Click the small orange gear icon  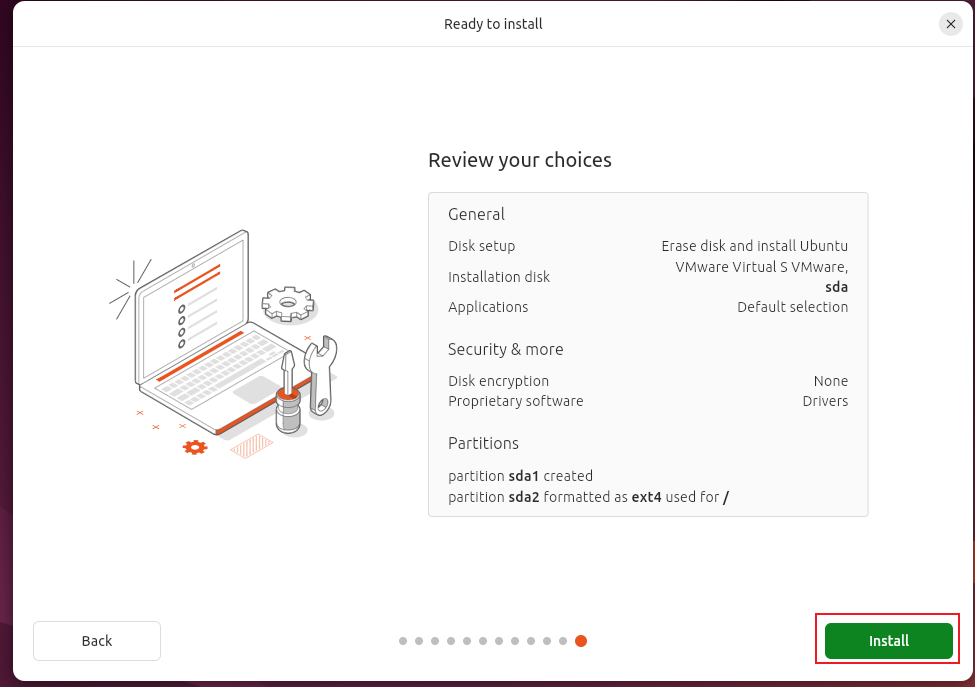point(194,447)
